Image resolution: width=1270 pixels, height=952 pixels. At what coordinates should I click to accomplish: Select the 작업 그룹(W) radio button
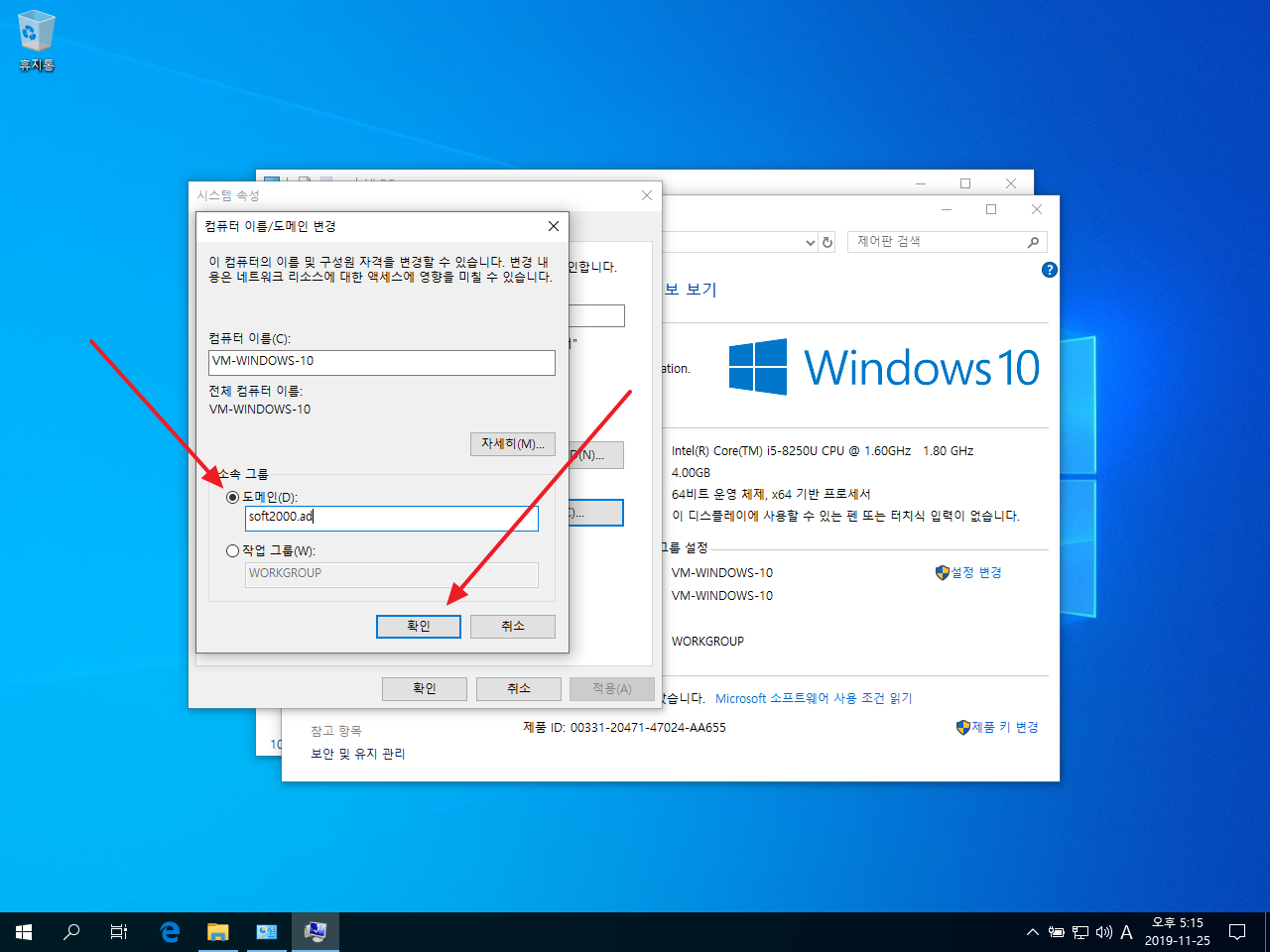click(233, 550)
